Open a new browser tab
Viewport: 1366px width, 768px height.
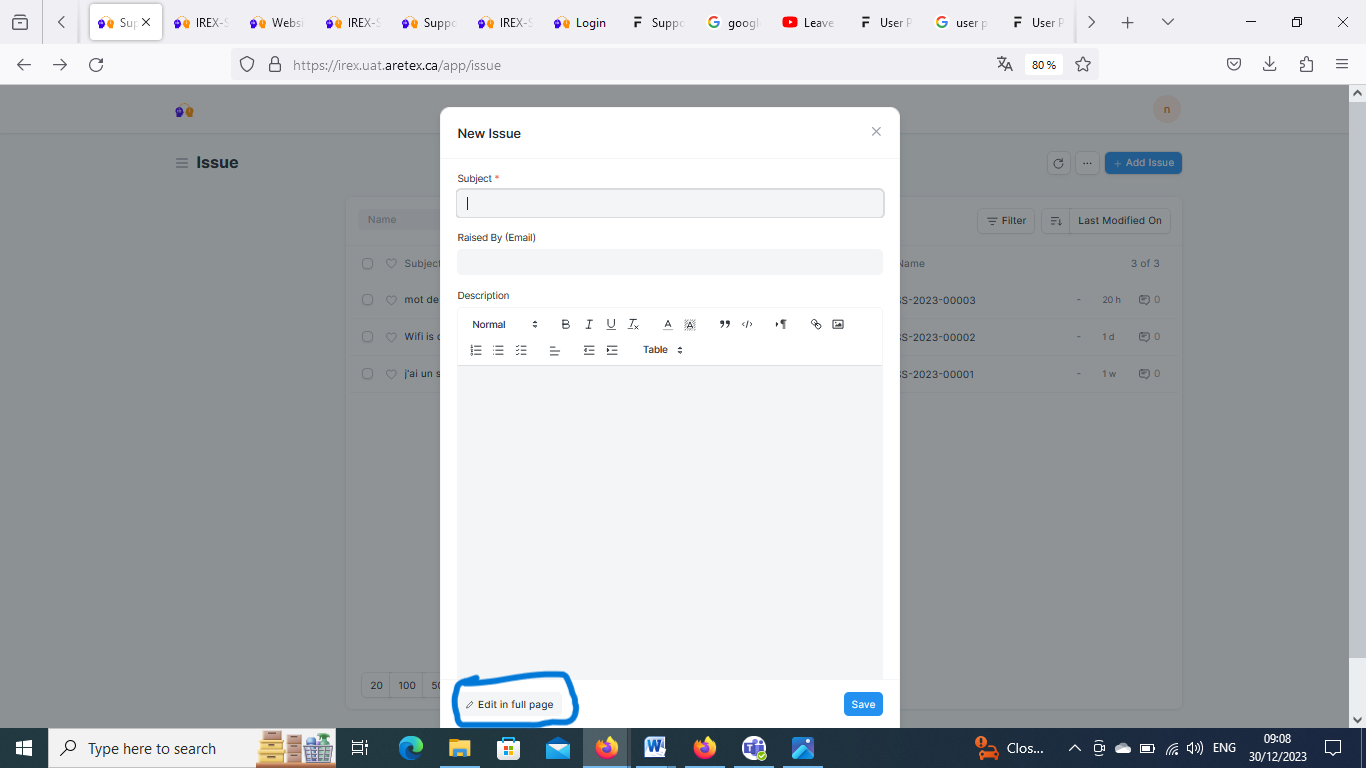1128,22
